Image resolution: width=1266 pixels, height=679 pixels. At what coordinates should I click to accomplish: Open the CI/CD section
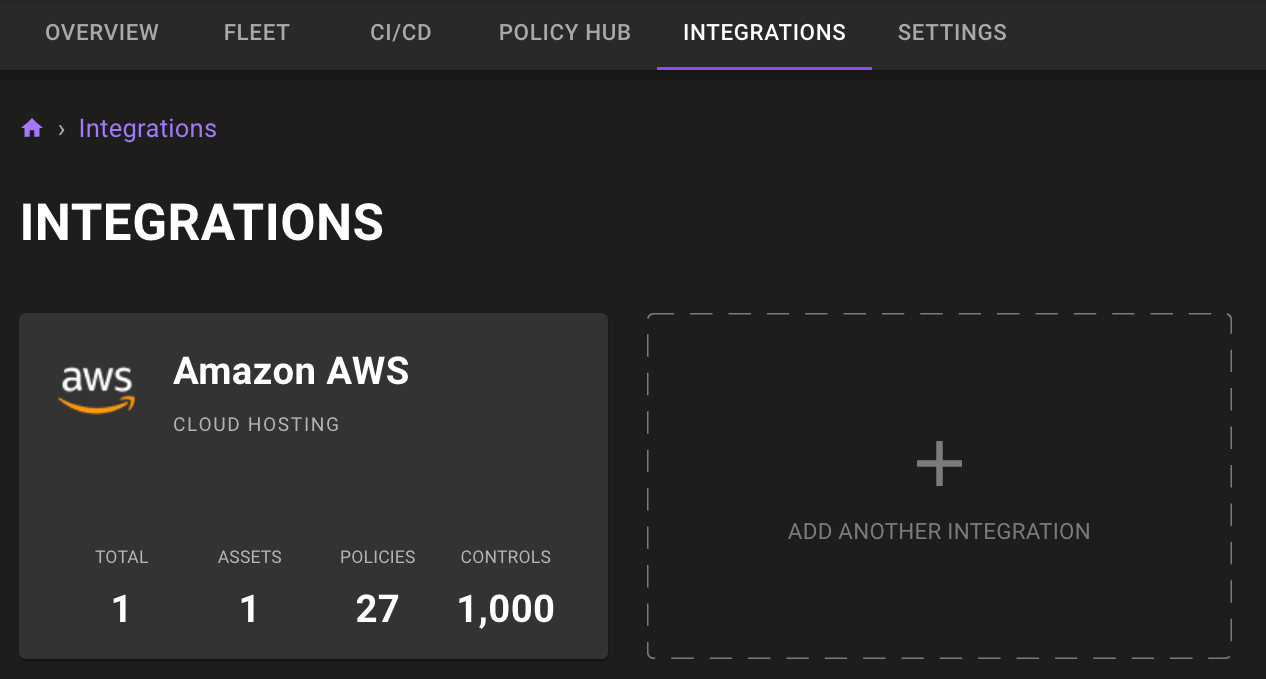click(400, 32)
